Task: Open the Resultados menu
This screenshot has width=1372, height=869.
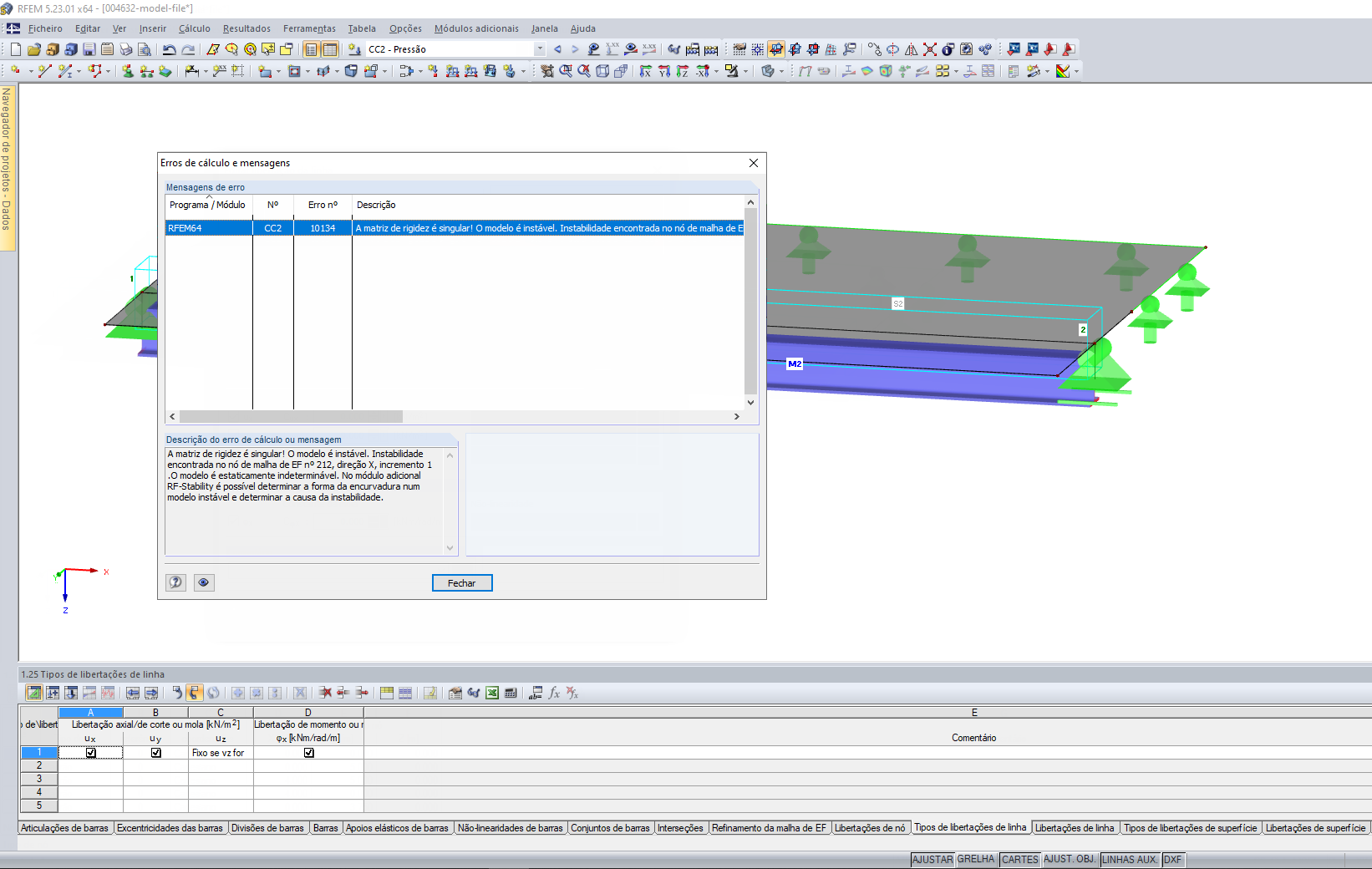Action: (x=246, y=28)
